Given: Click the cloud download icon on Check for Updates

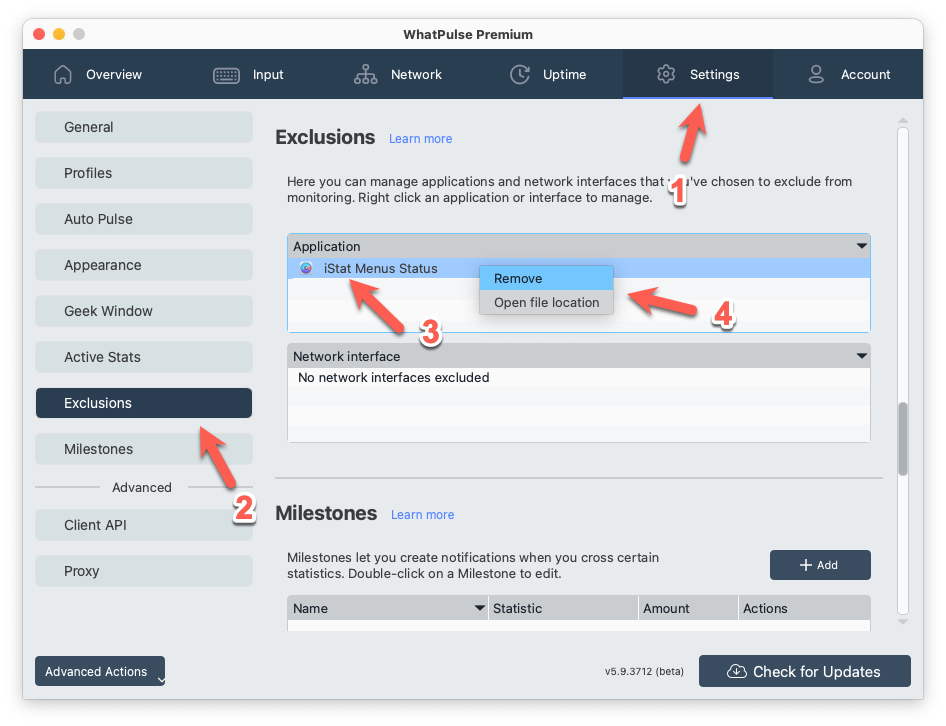Looking at the screenshot, I should pos(737,671).
